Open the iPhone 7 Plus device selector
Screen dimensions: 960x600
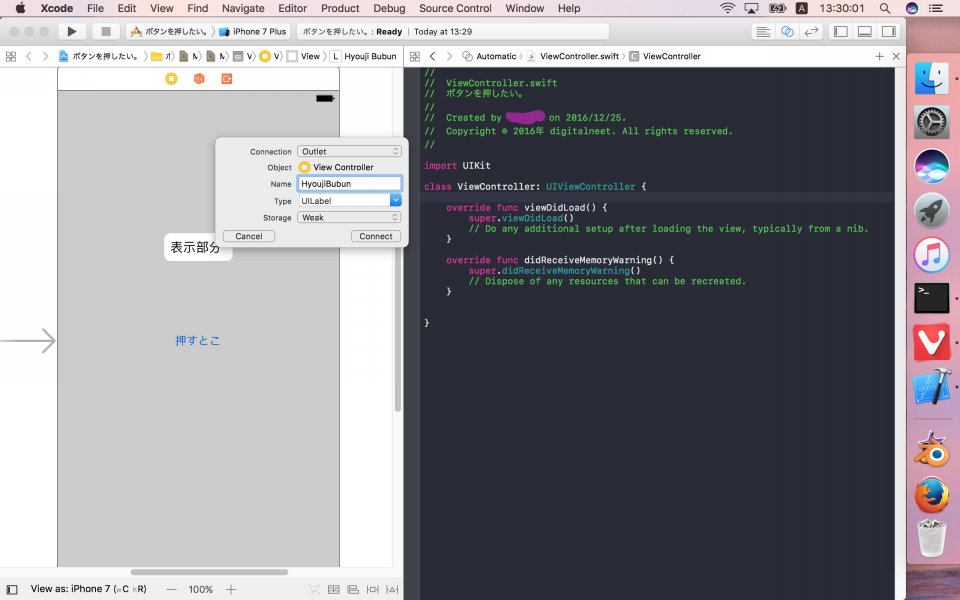[253, 32]
